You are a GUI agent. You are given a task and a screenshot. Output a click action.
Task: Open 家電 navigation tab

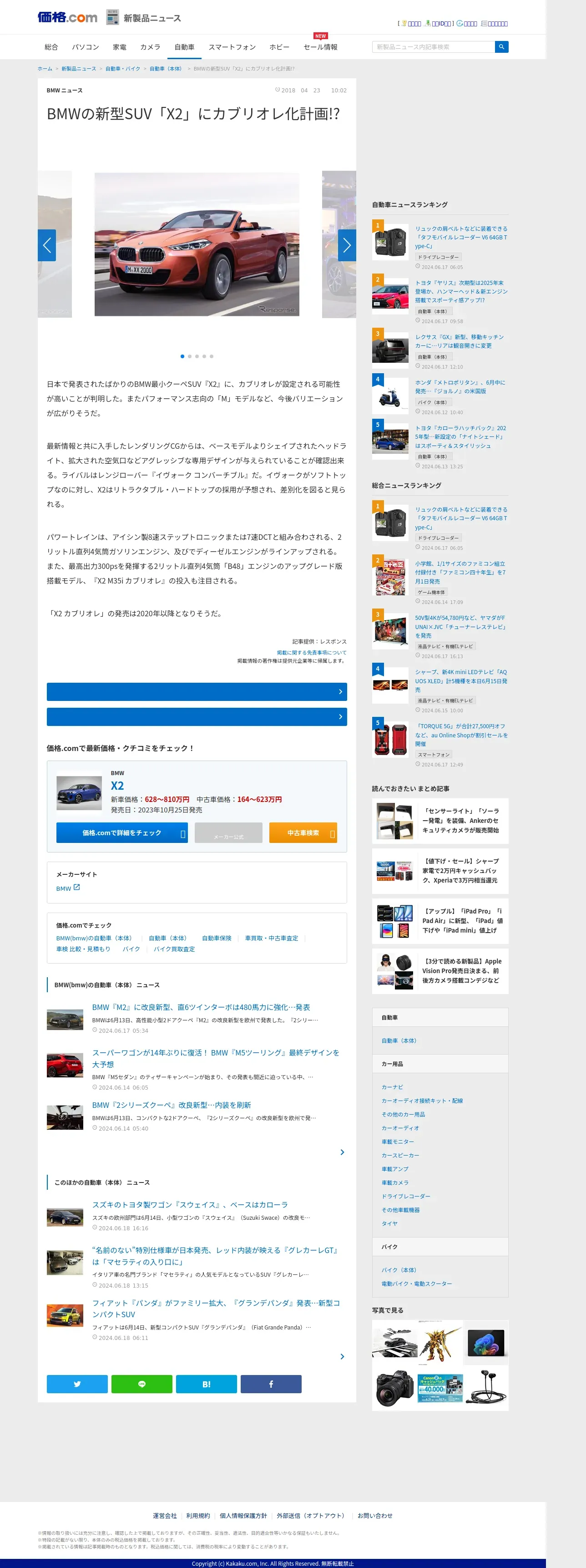point(119,47)
